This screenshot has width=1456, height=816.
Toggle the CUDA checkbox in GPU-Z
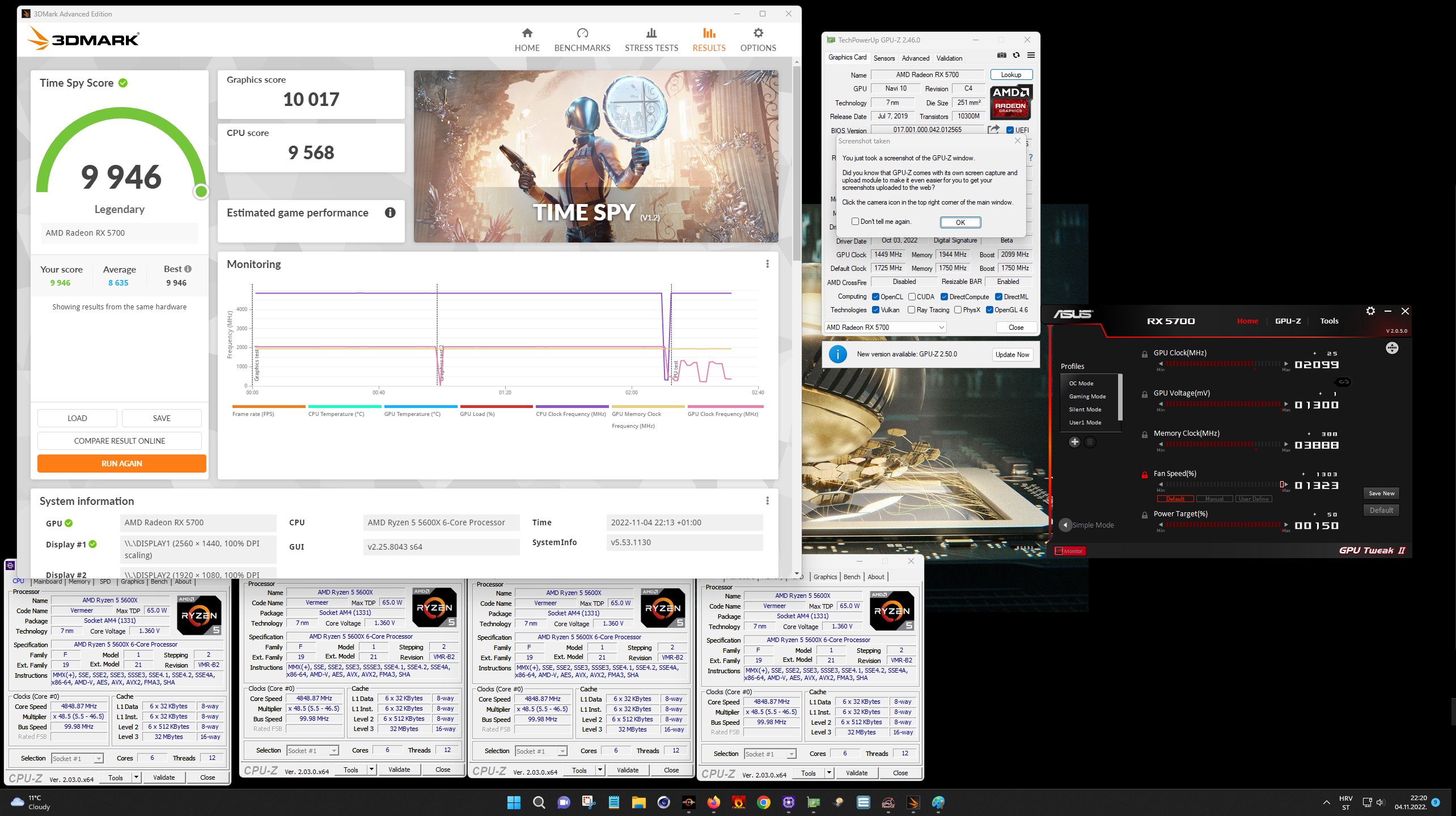coord(912,297)
